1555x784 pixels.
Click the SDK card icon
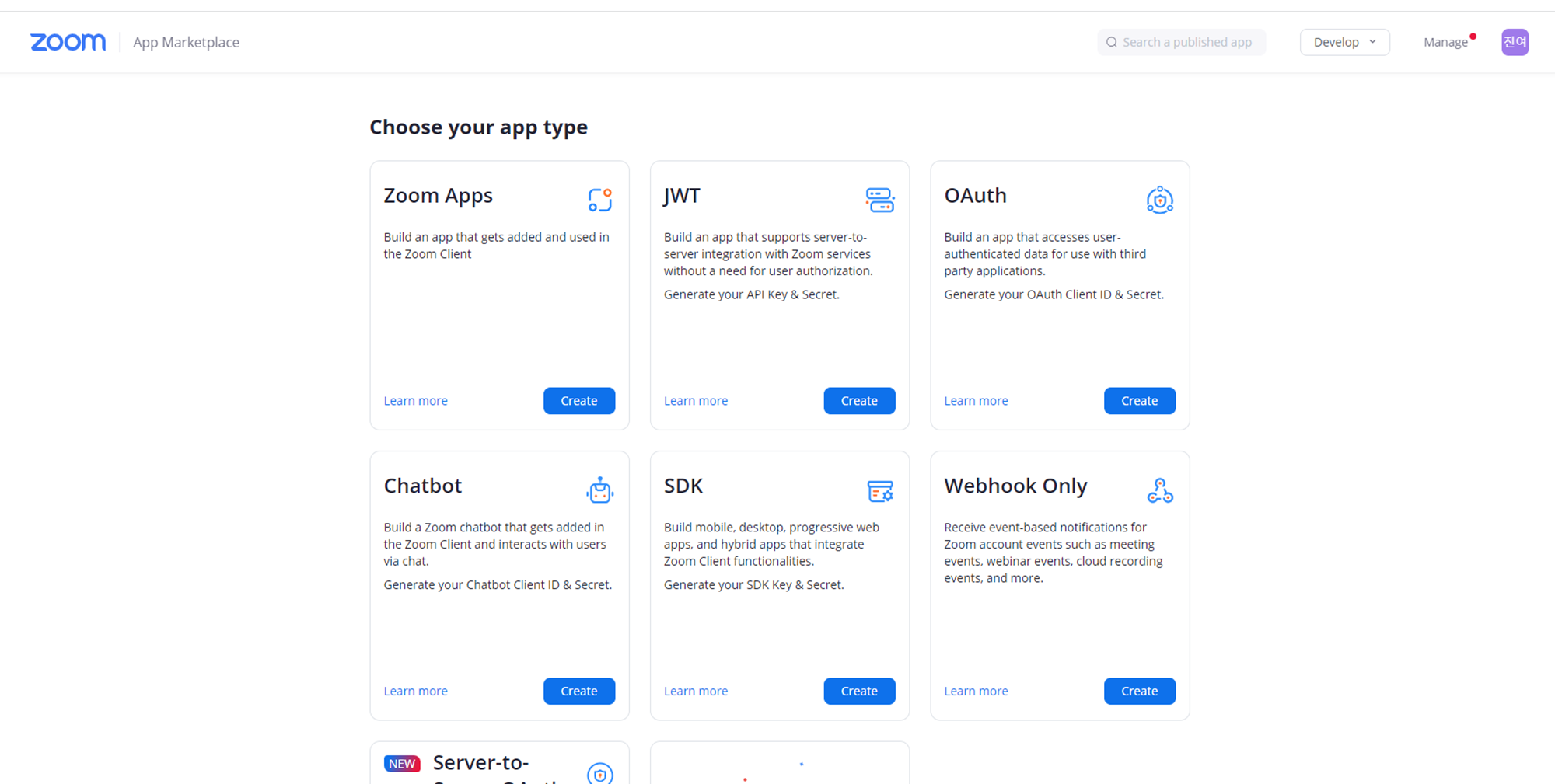(x=880, y=491)
